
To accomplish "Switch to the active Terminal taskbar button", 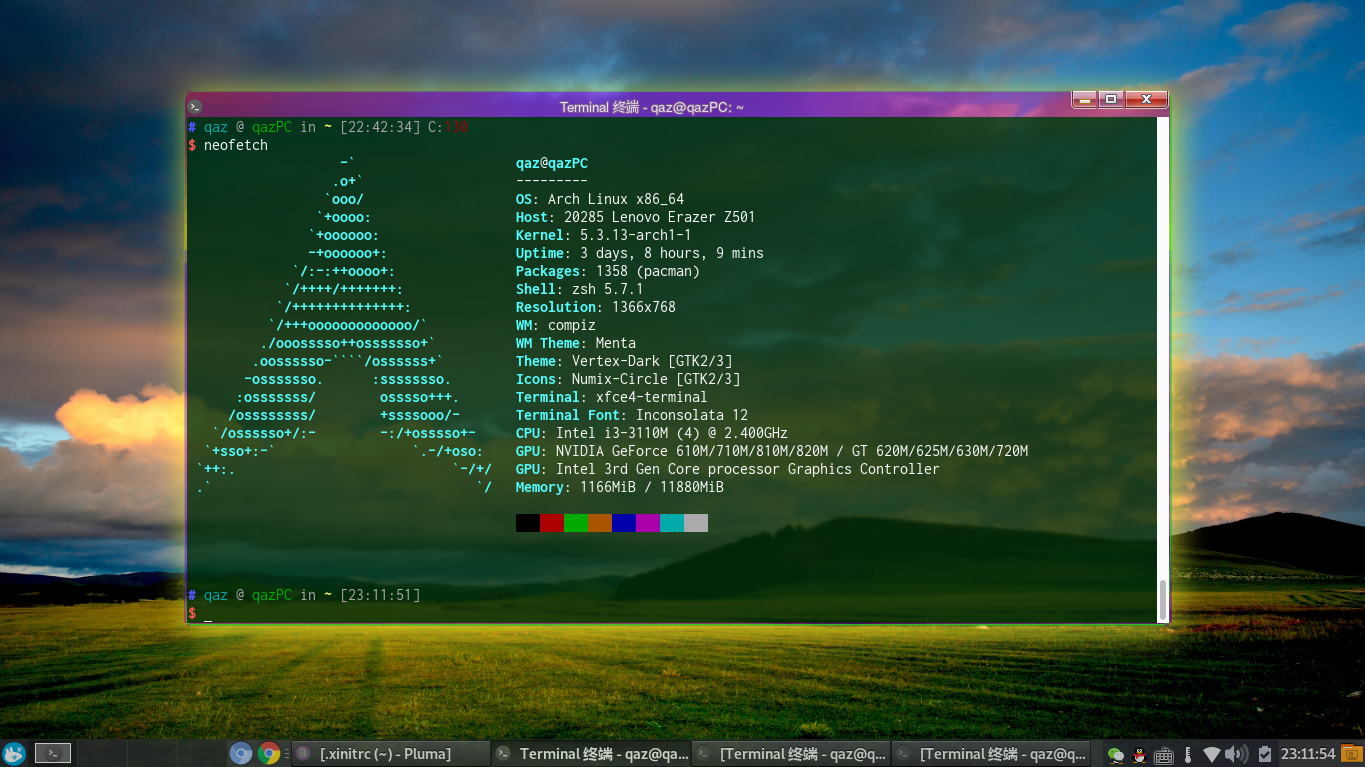I will click(x=591, y=754).
